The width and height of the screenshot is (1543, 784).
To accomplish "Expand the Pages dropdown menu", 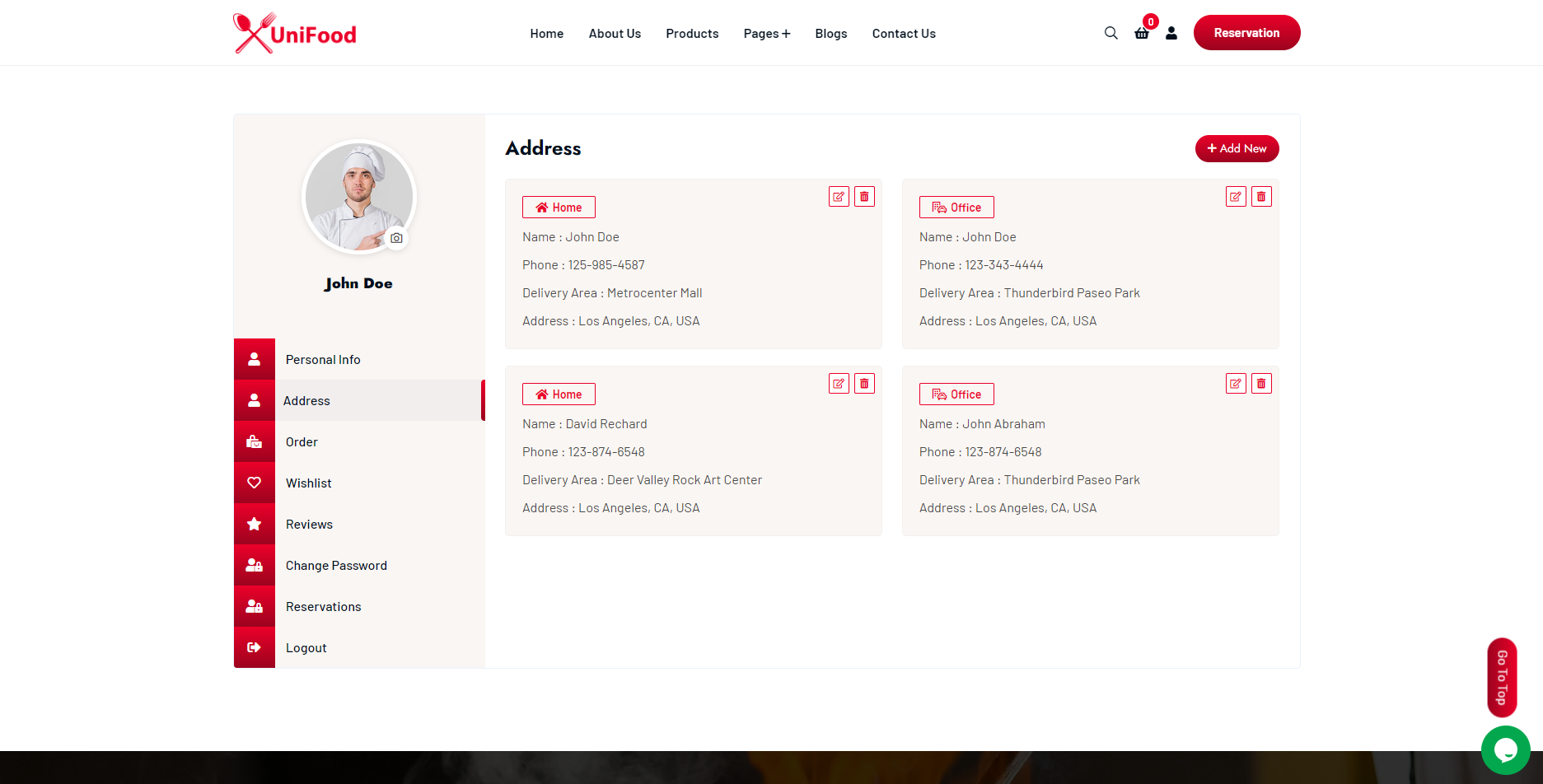I will (766, 34).
